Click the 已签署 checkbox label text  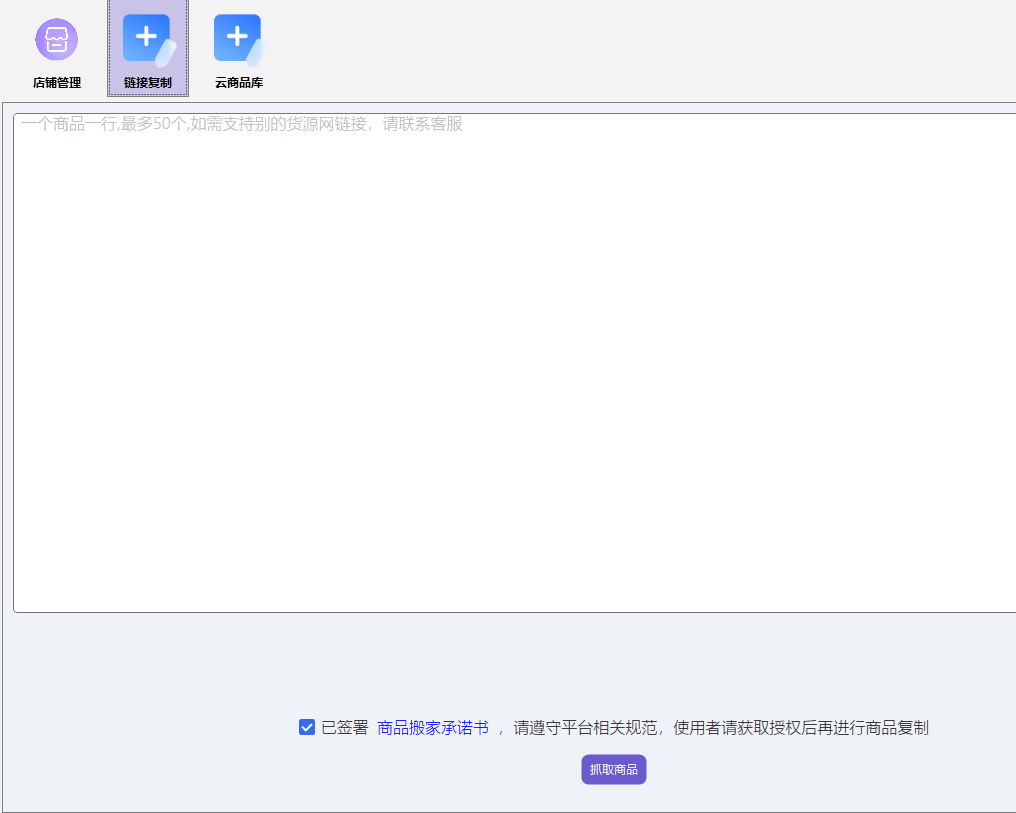coord(345,728)
